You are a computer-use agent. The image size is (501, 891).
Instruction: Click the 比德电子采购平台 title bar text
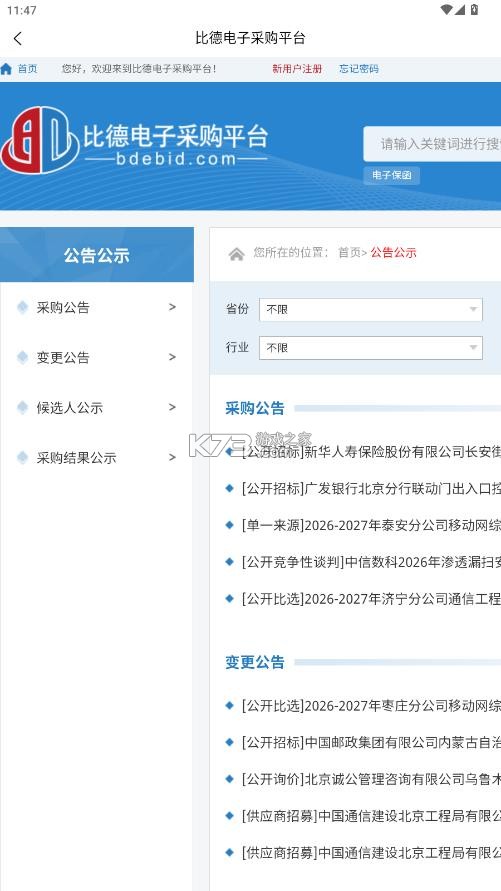point(250,38)
